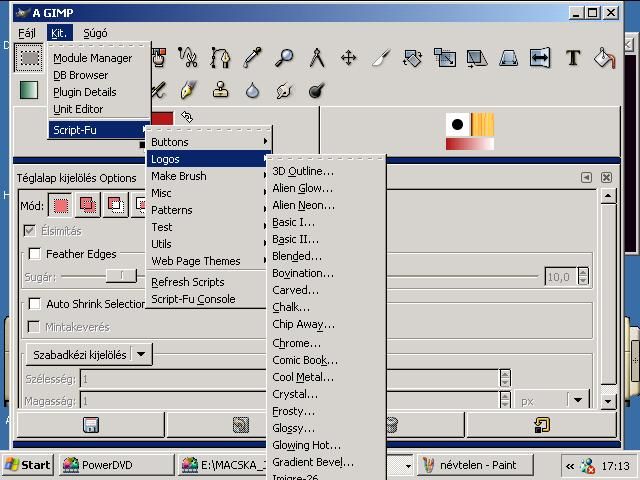The height and width of the screenshot is (480, 640).
Task: Select the Flip tool
Action: 540,58
